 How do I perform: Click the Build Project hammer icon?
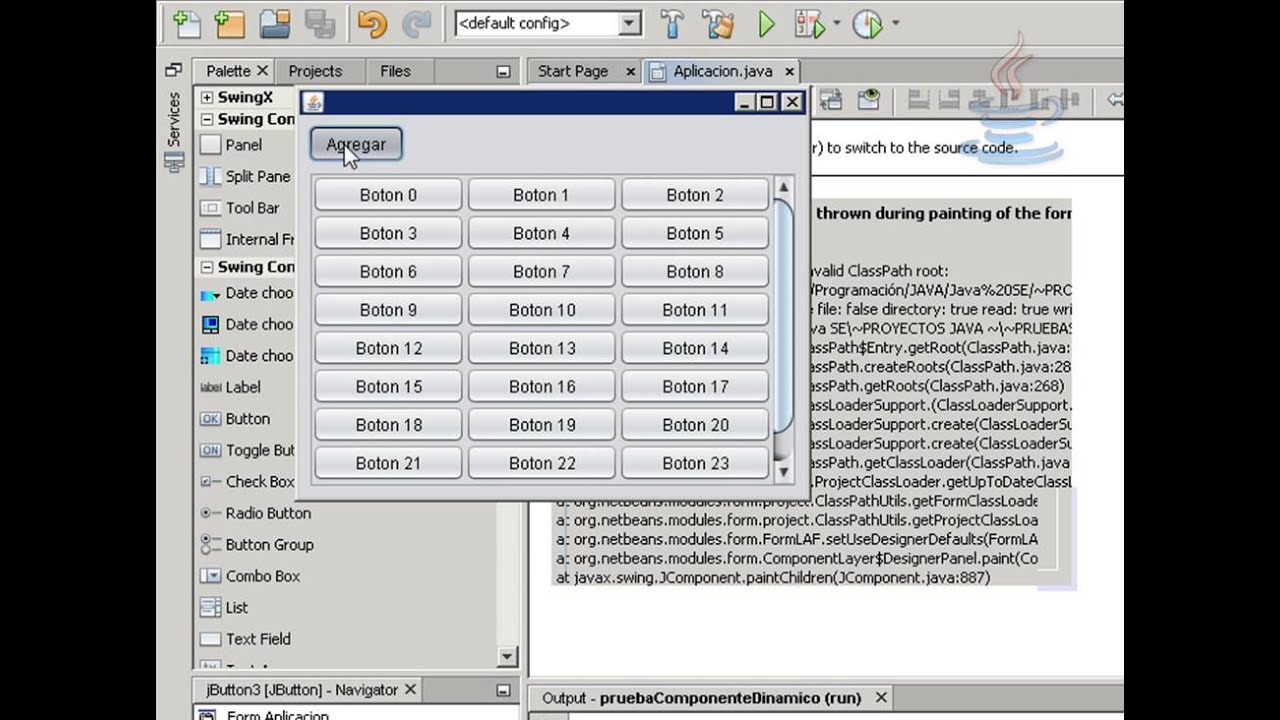pos(673,23)
